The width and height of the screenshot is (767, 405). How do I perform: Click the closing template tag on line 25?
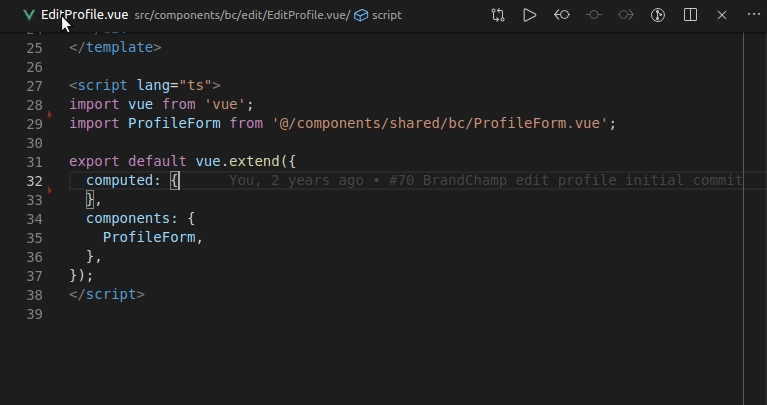(115, 47)
